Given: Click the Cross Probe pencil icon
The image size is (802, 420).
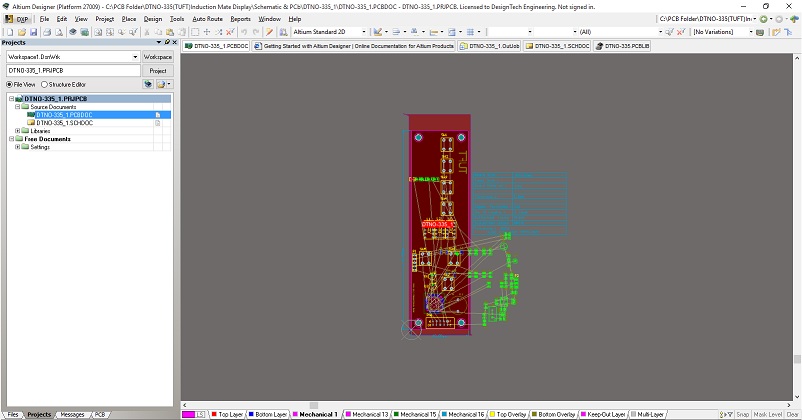Looking at the screenshot, I should click(x=270, y=32).
